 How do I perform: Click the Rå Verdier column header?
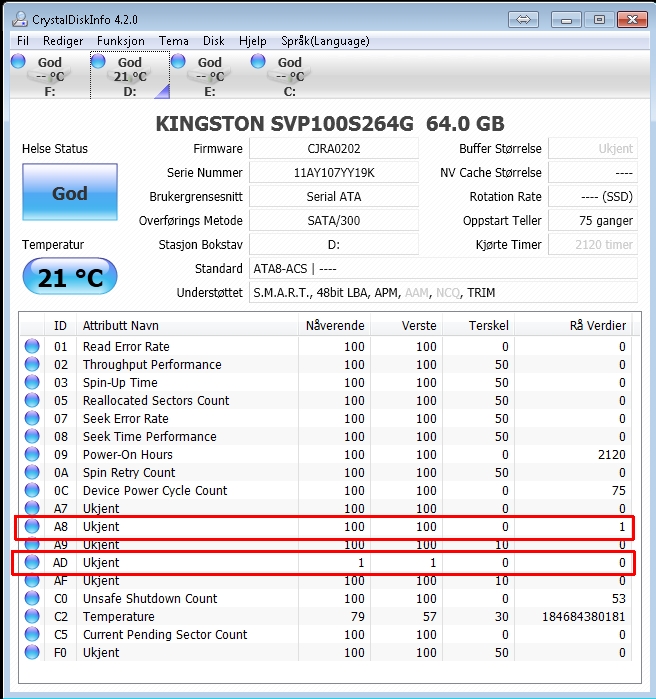point(573,325)
